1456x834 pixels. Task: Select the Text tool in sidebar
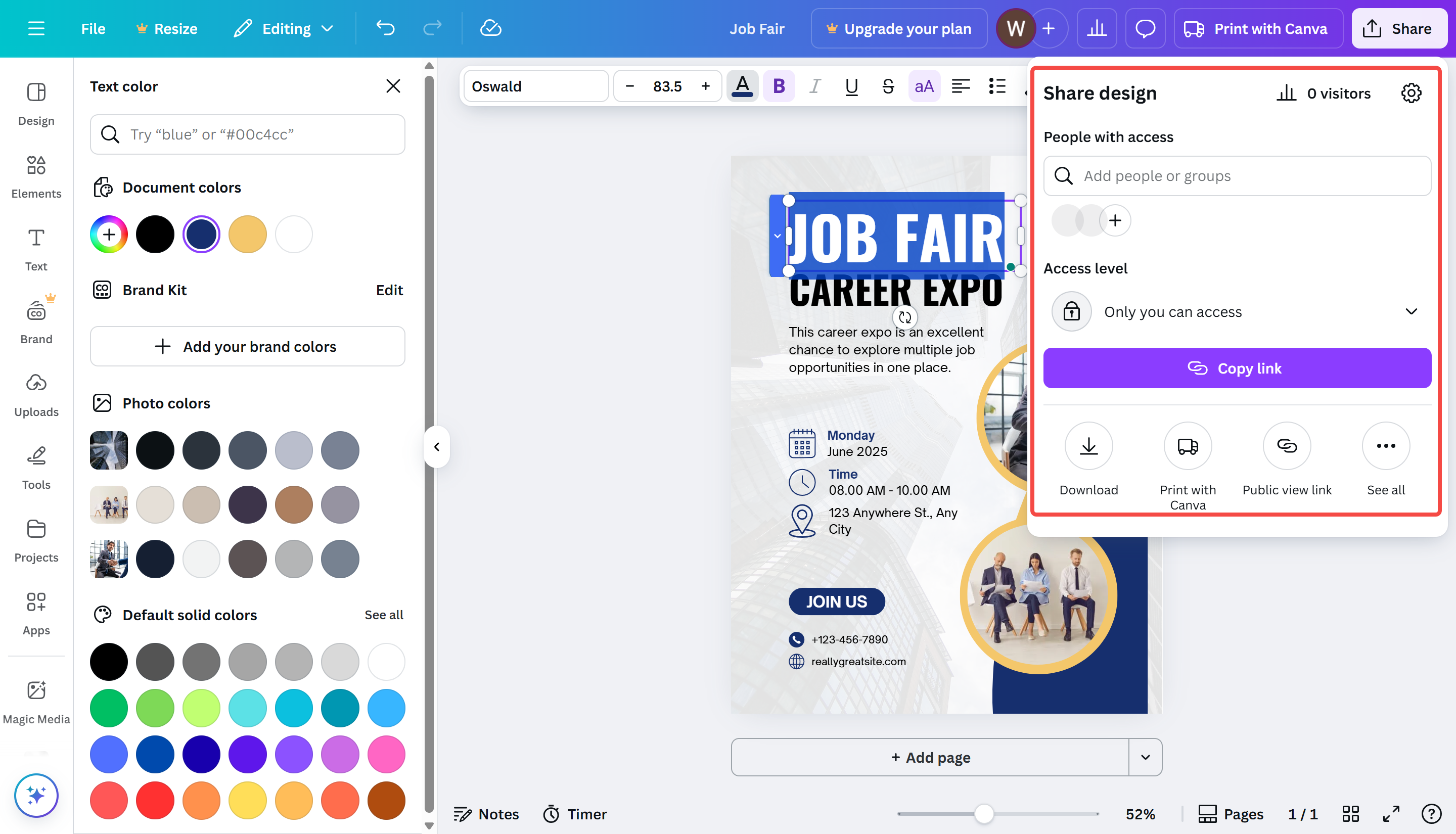[x=35, y=248]
